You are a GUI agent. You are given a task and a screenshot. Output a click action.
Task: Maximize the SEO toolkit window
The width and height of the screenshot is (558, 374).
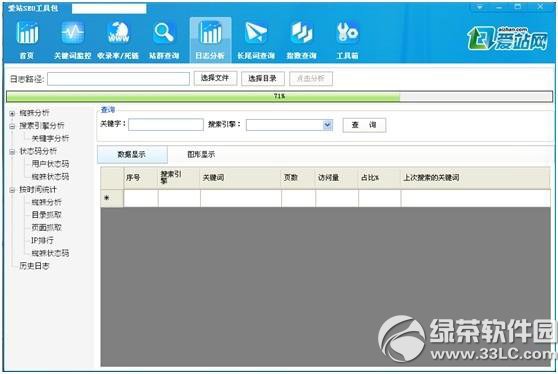tap(518, 7)
